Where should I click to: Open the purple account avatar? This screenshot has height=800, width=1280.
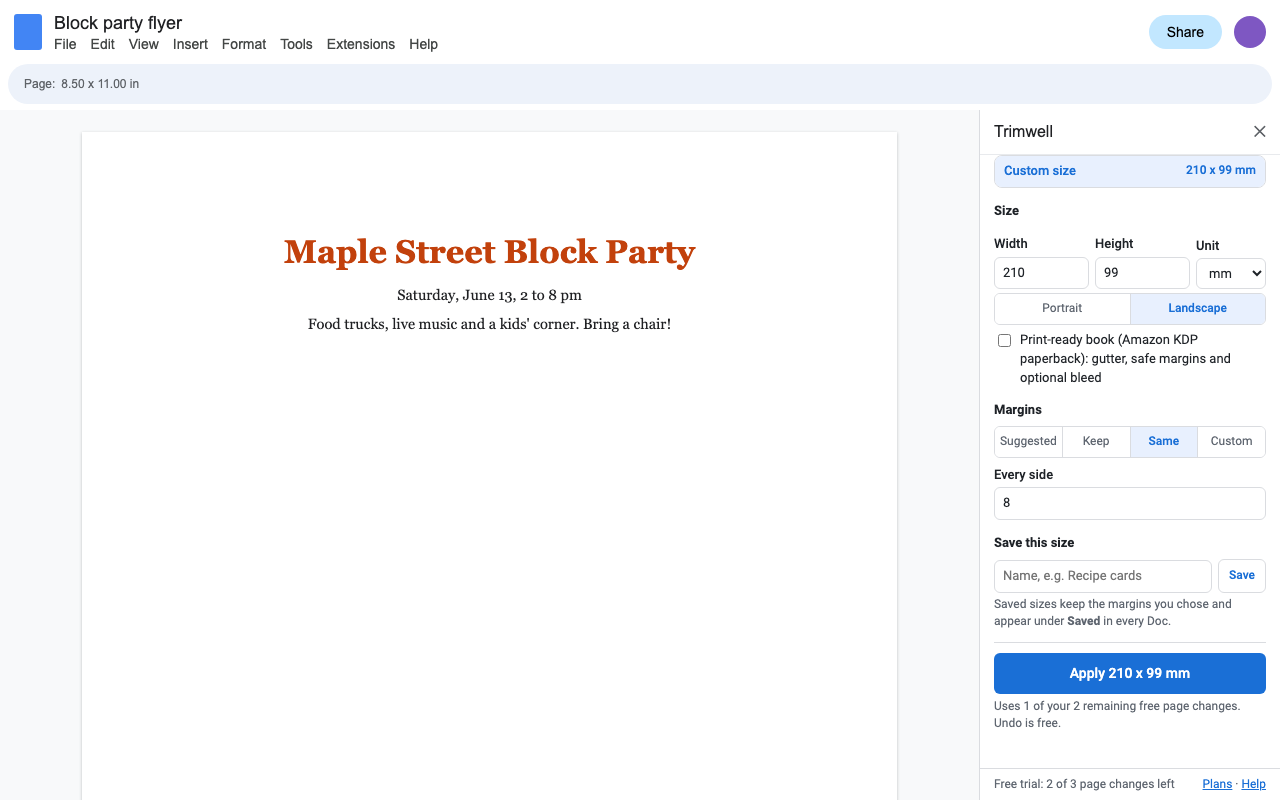[1250, 32]
